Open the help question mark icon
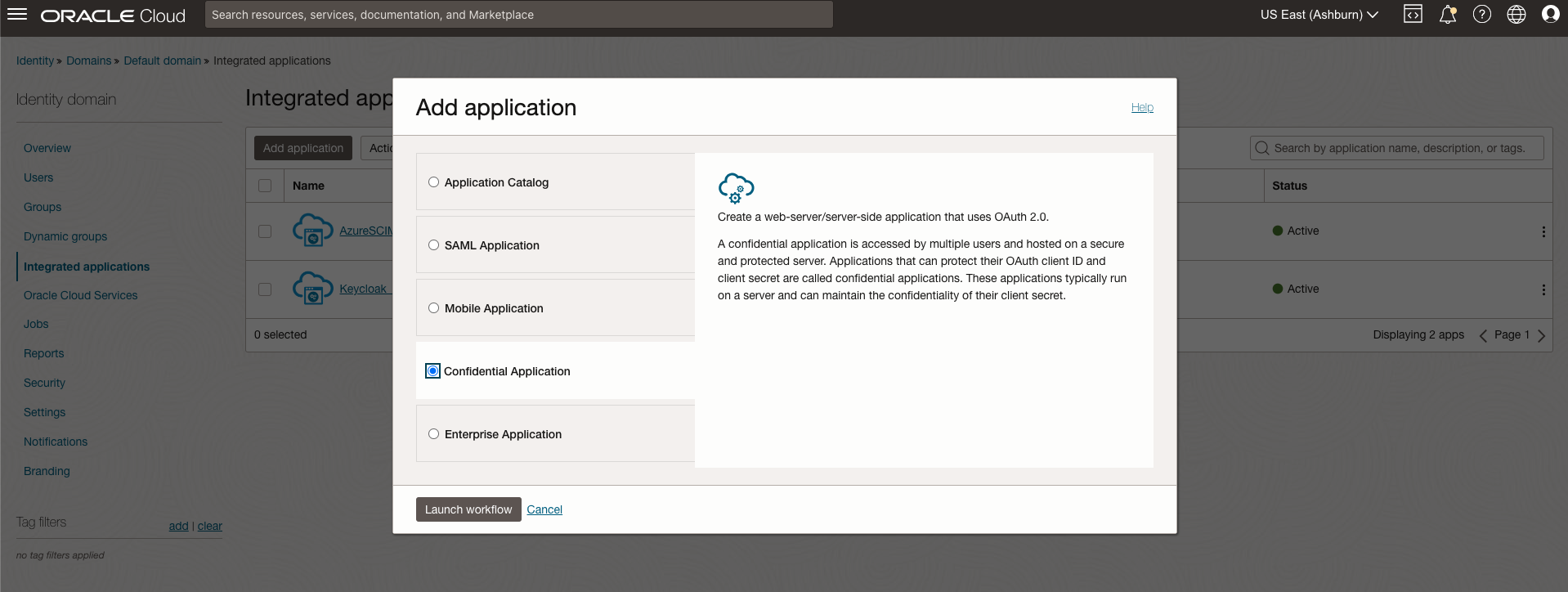 (x=1482, y=14)
